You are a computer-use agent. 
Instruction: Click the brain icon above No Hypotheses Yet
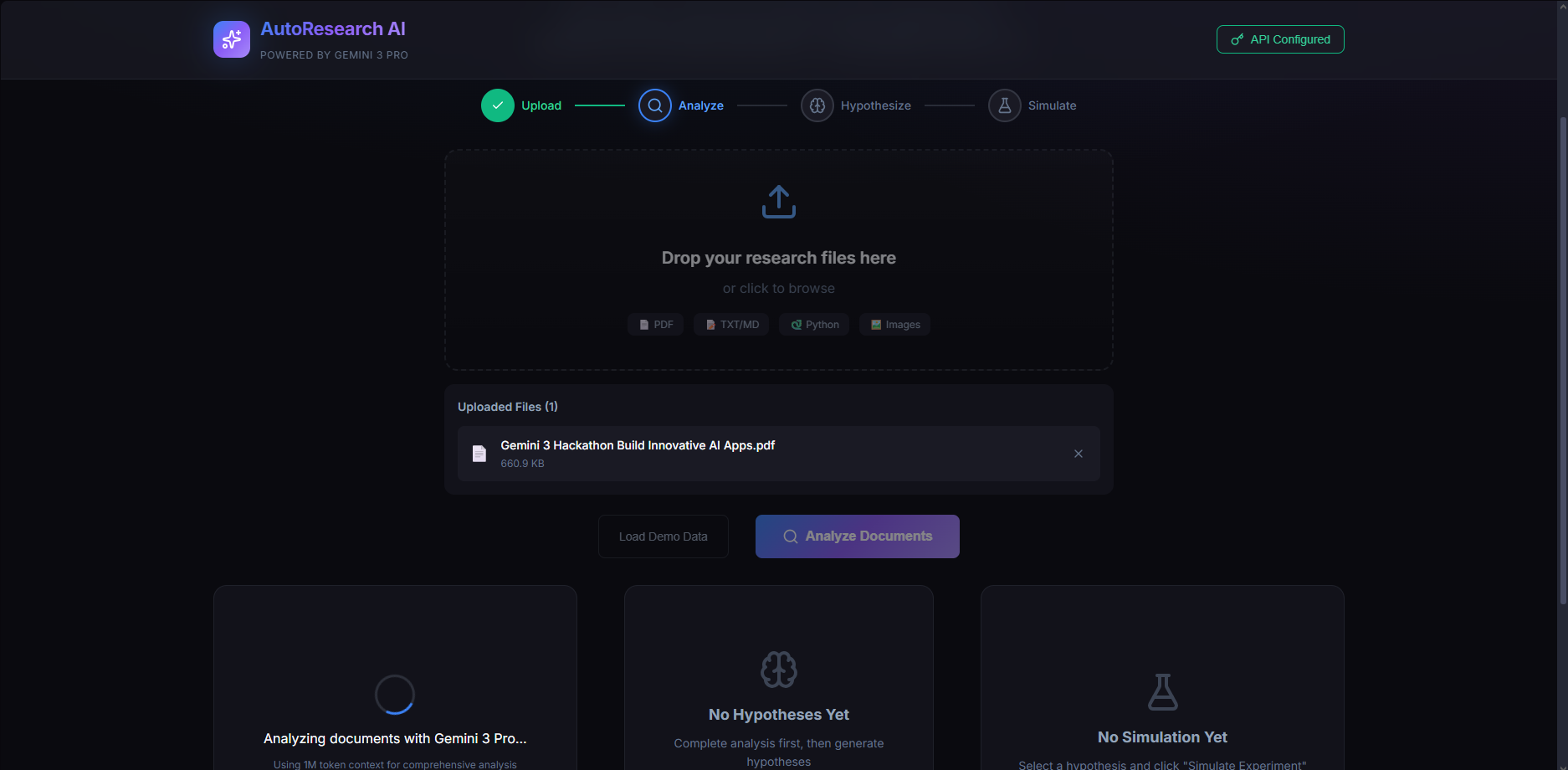[779, 670]
